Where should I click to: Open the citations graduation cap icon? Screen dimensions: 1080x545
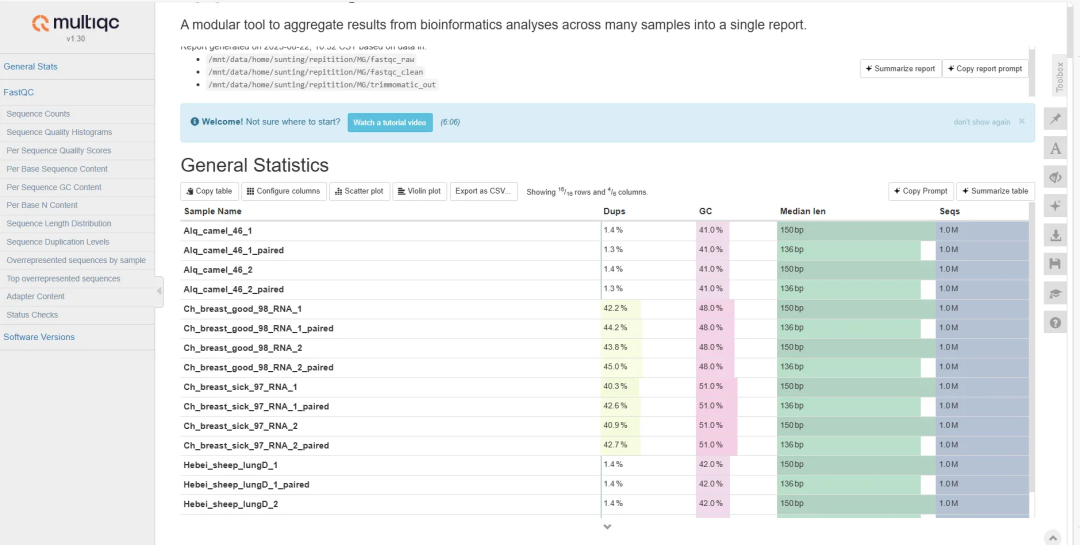[1054, 293]
